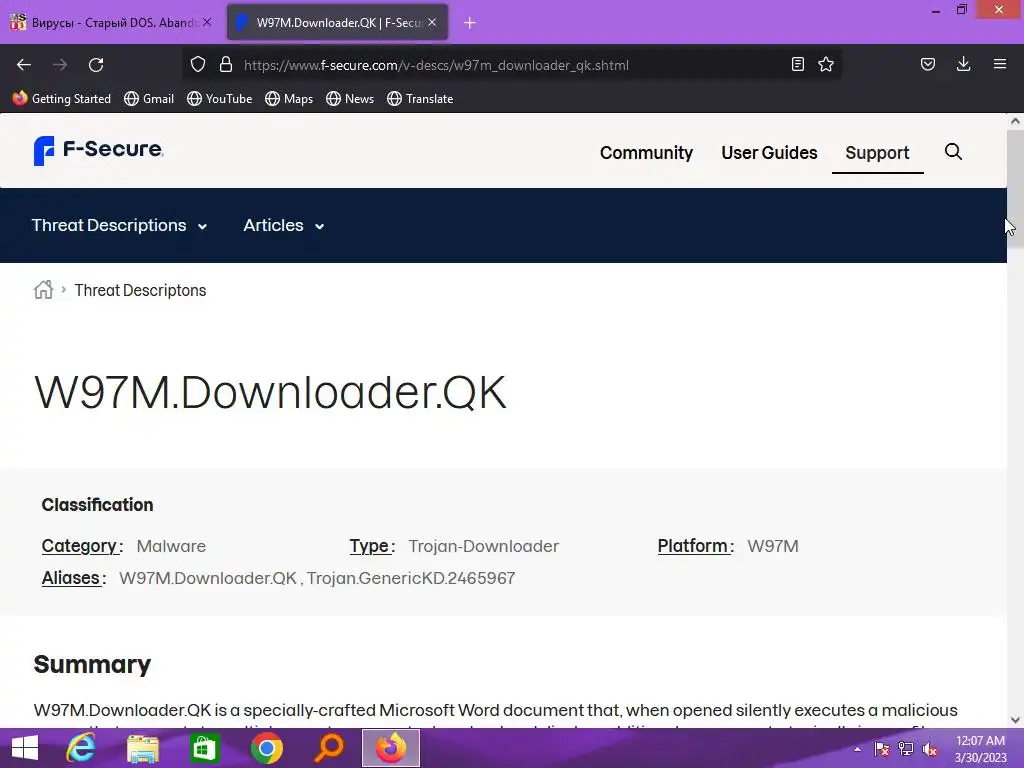Open Windows Start menu

pos(25,748)
